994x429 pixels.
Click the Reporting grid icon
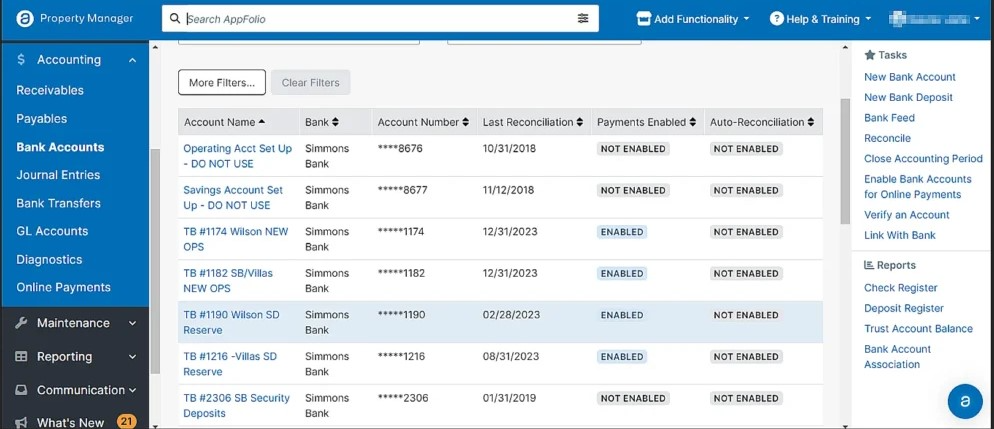[21, 357]
